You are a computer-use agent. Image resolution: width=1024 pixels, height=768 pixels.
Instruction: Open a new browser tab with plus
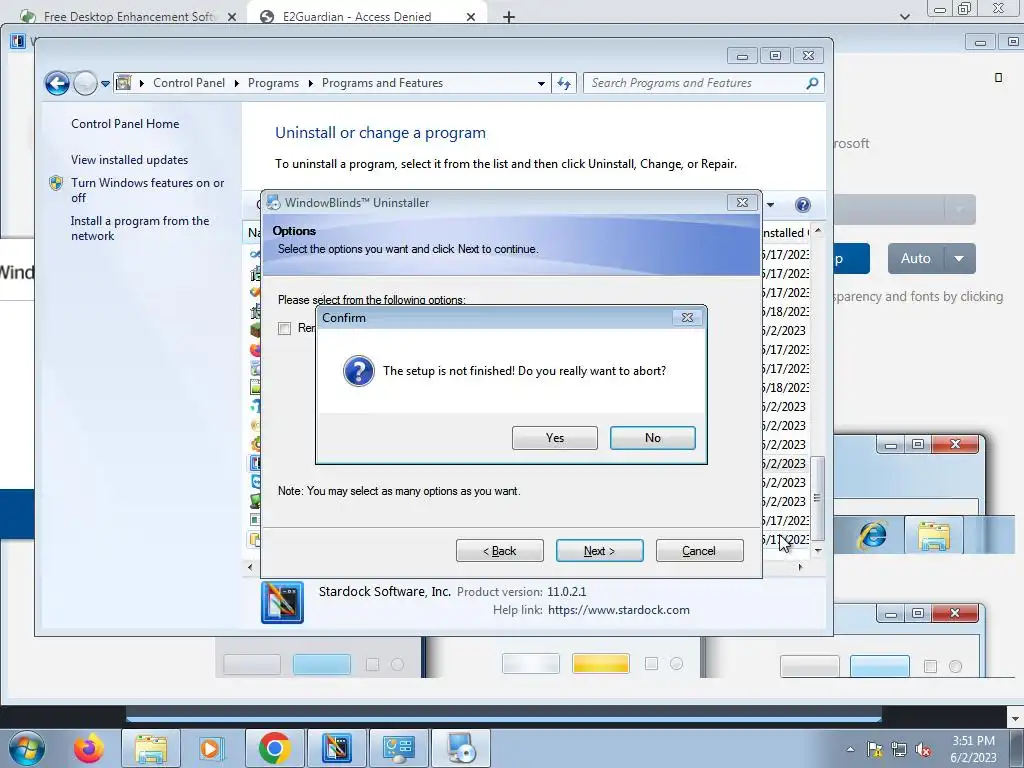click(509, 17)
